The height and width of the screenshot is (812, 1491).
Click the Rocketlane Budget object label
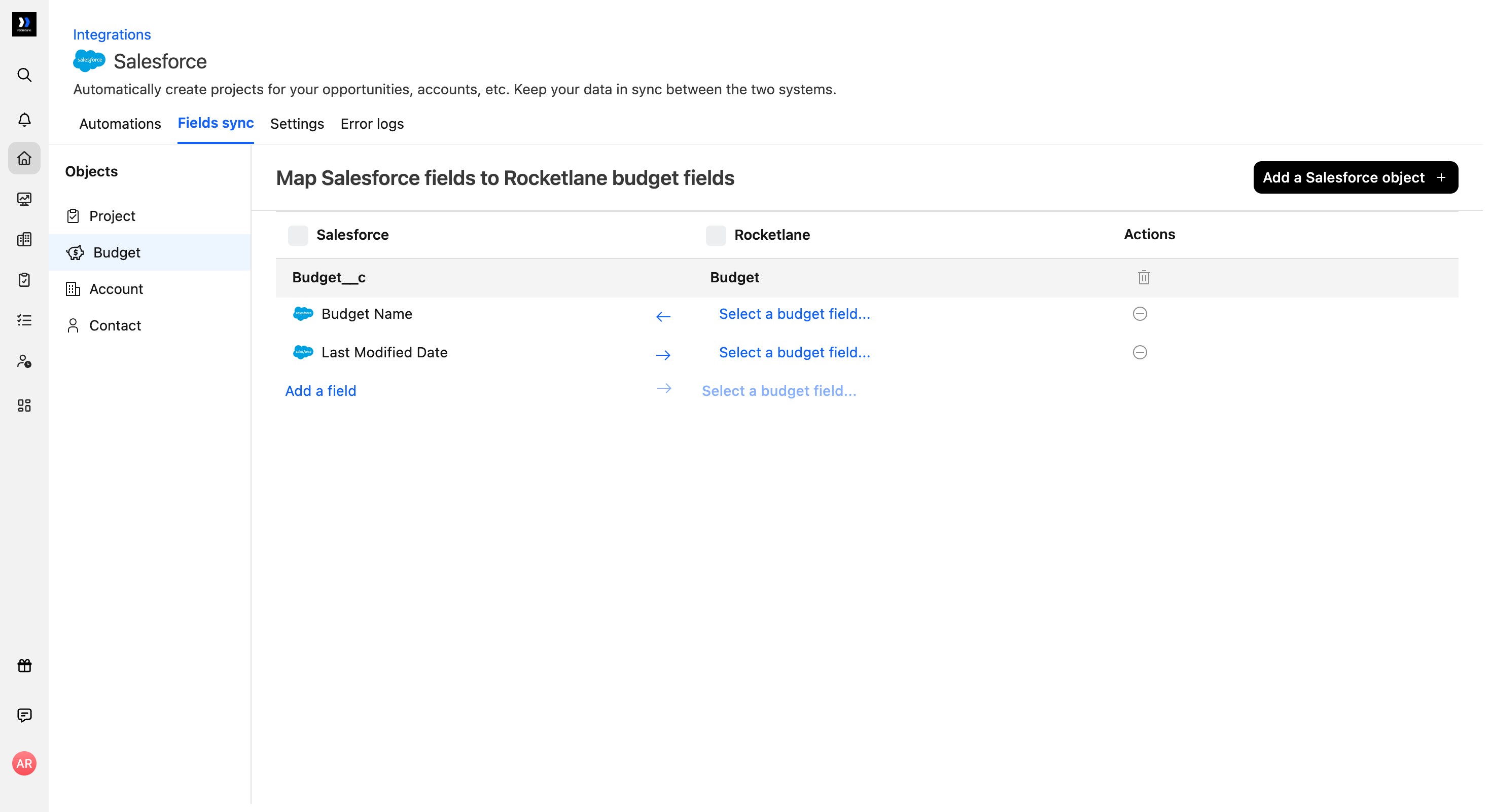click(734, 278)
